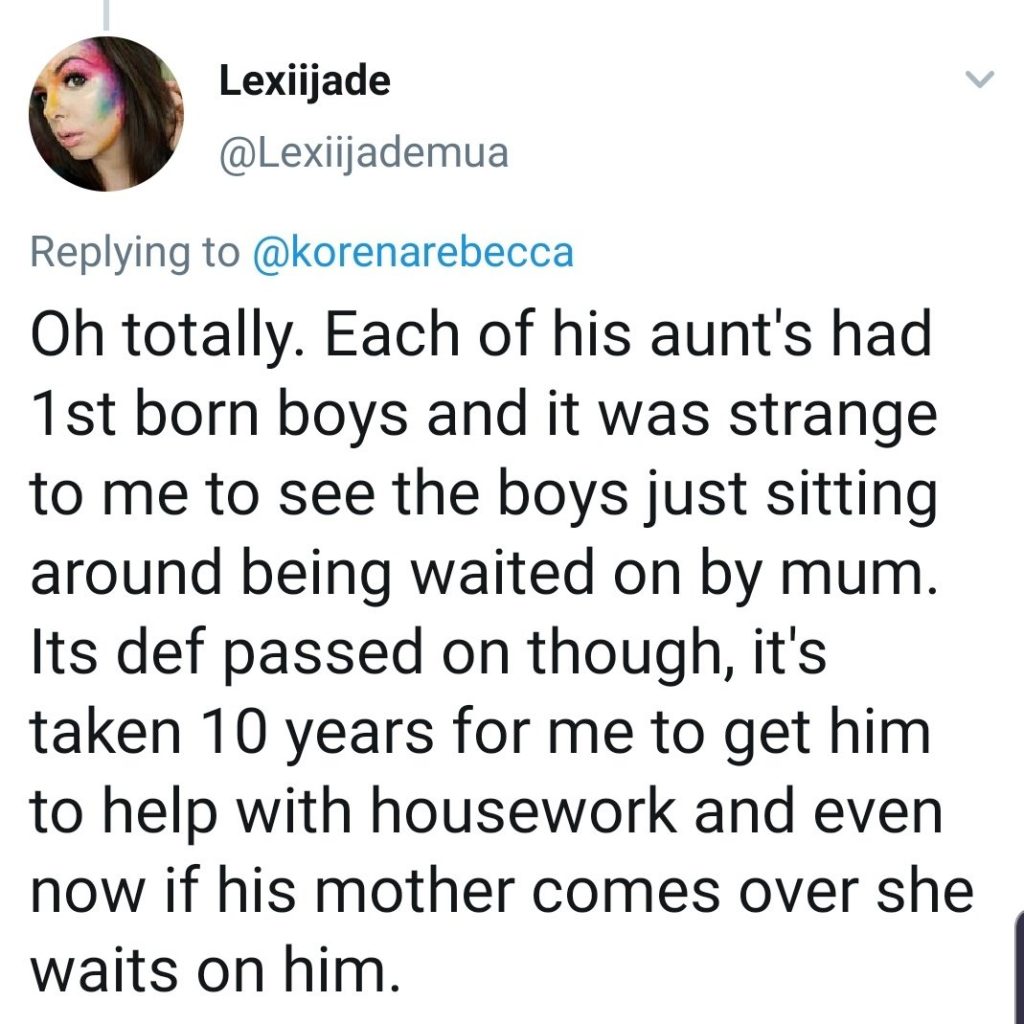Click the dark panel edge at lower right
The width and height of the screenshot is (1024, 1024).
click(x=1019, y=967)
